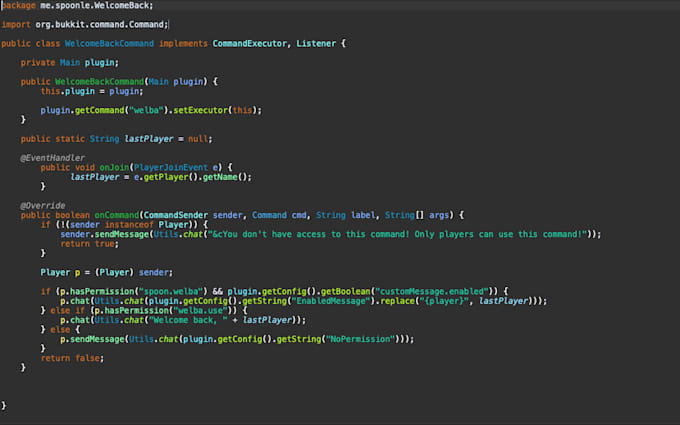Click 'CommandSender' parameter type in onCommand

point(176,216)
